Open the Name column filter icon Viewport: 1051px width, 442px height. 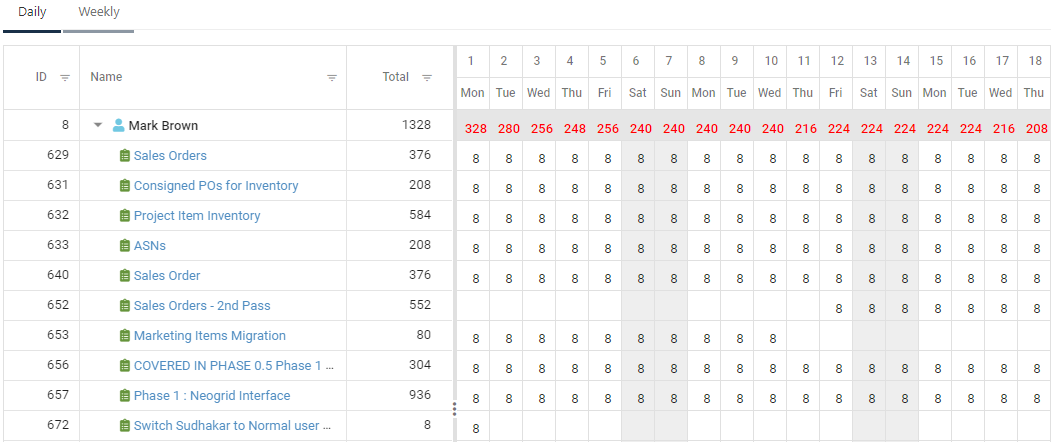tap(332, 77)
